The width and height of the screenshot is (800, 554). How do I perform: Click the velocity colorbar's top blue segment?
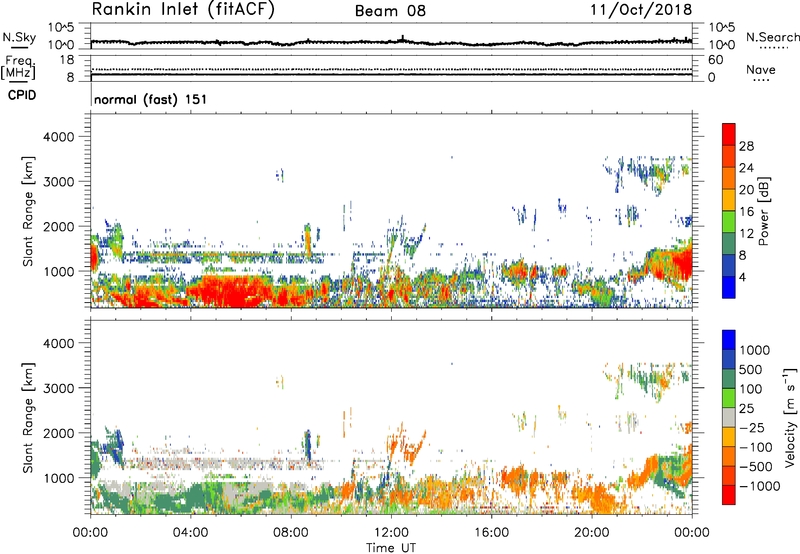coord(729,340)
